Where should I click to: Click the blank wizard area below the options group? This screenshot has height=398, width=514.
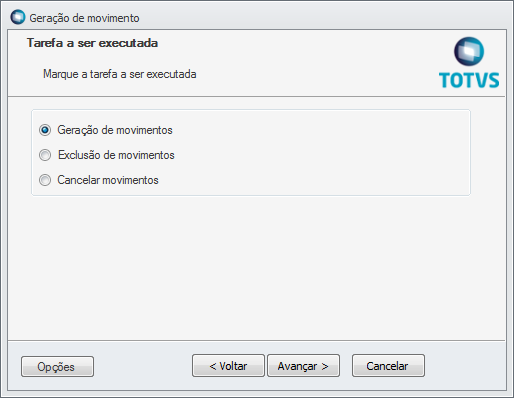click(257, 267)
